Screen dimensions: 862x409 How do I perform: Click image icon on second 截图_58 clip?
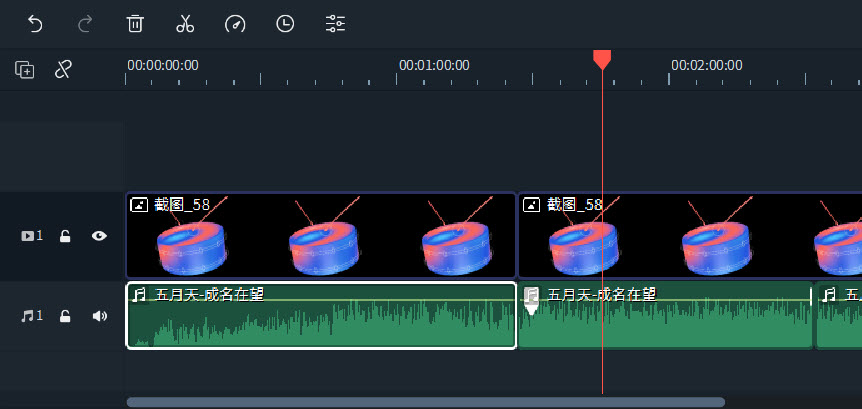coord(531,205)
